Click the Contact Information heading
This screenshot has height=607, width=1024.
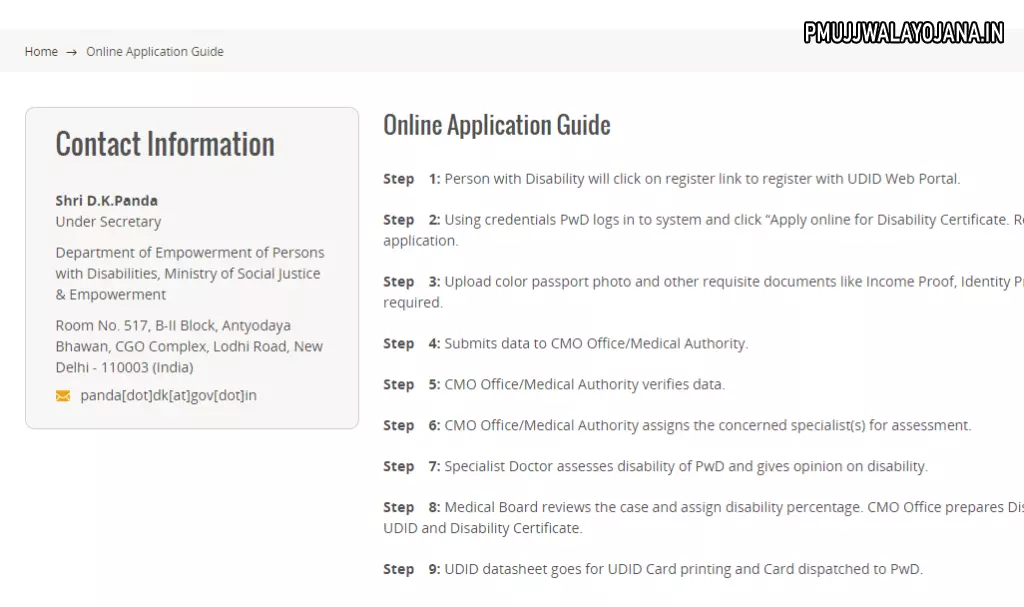coord(165,144)
